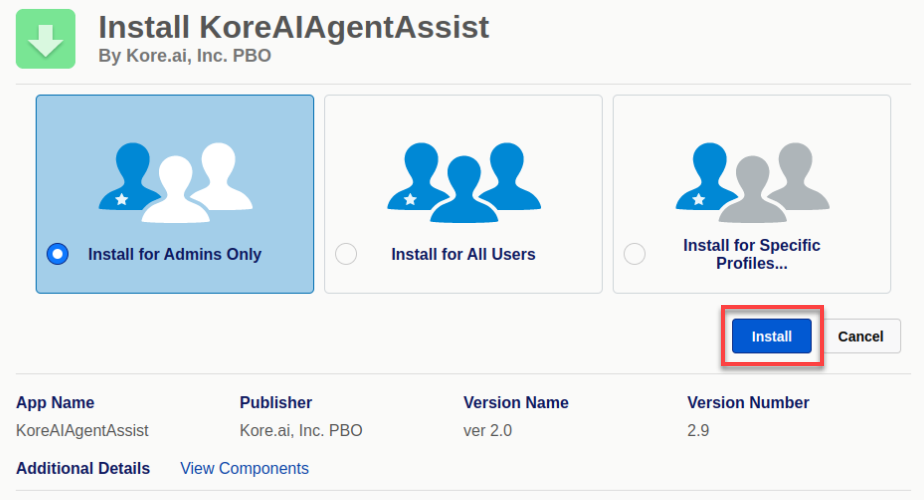Click the Version Number value 2.9

[698, 431]
